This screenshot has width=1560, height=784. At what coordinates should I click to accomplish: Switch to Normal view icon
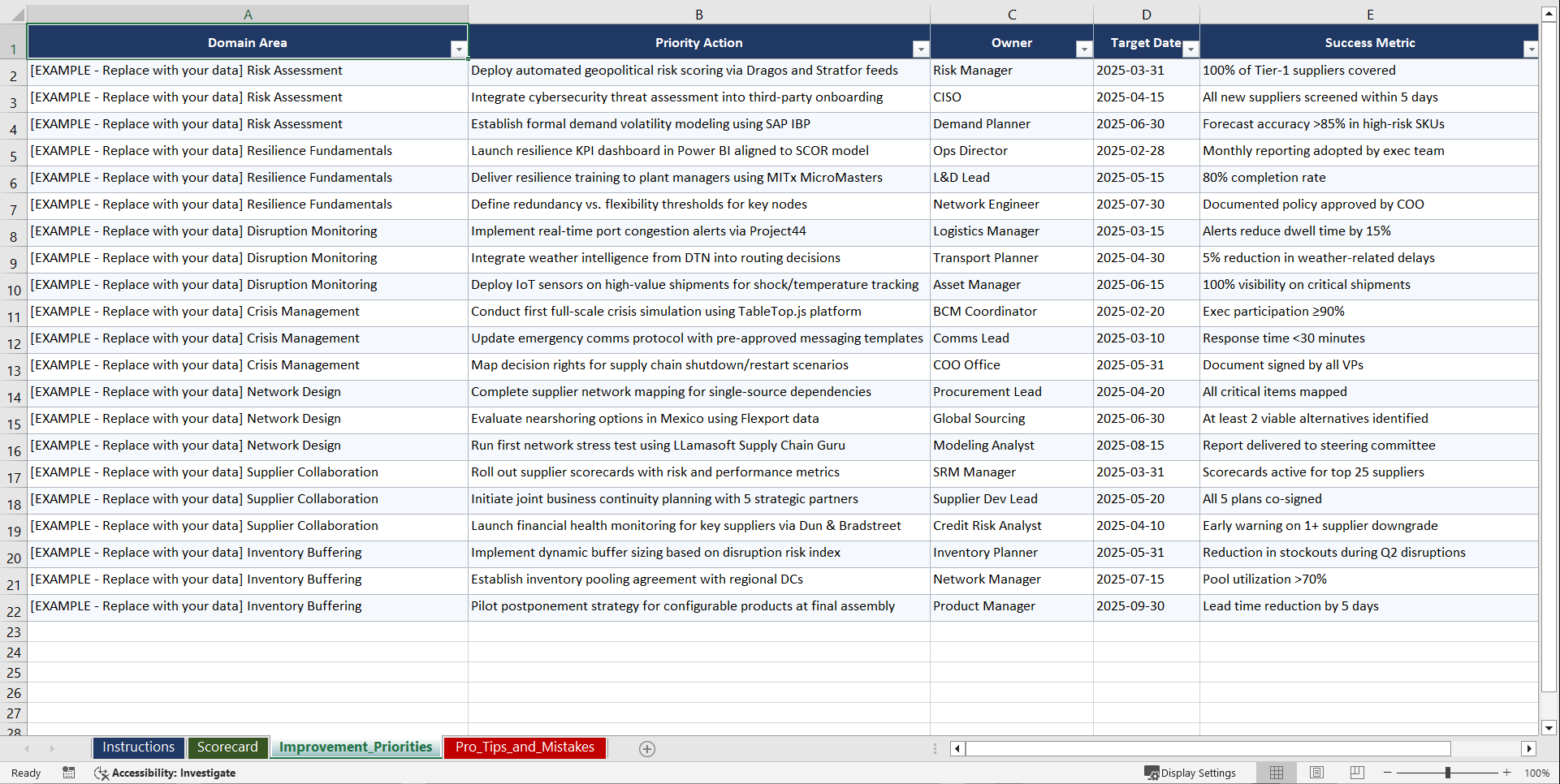click(1276, 773)
